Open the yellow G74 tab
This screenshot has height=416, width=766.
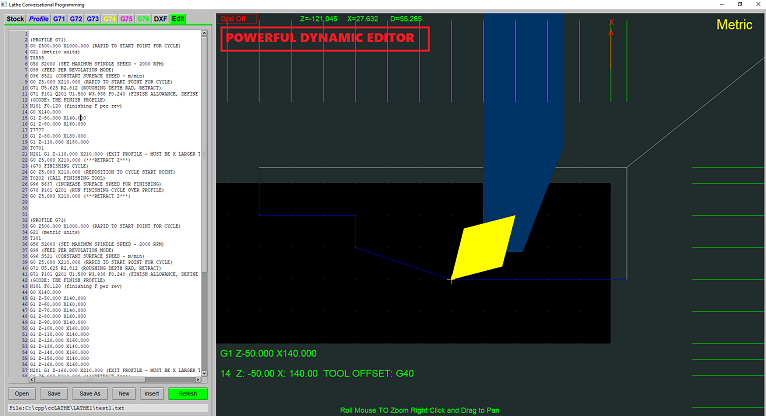tap(110, 19)
